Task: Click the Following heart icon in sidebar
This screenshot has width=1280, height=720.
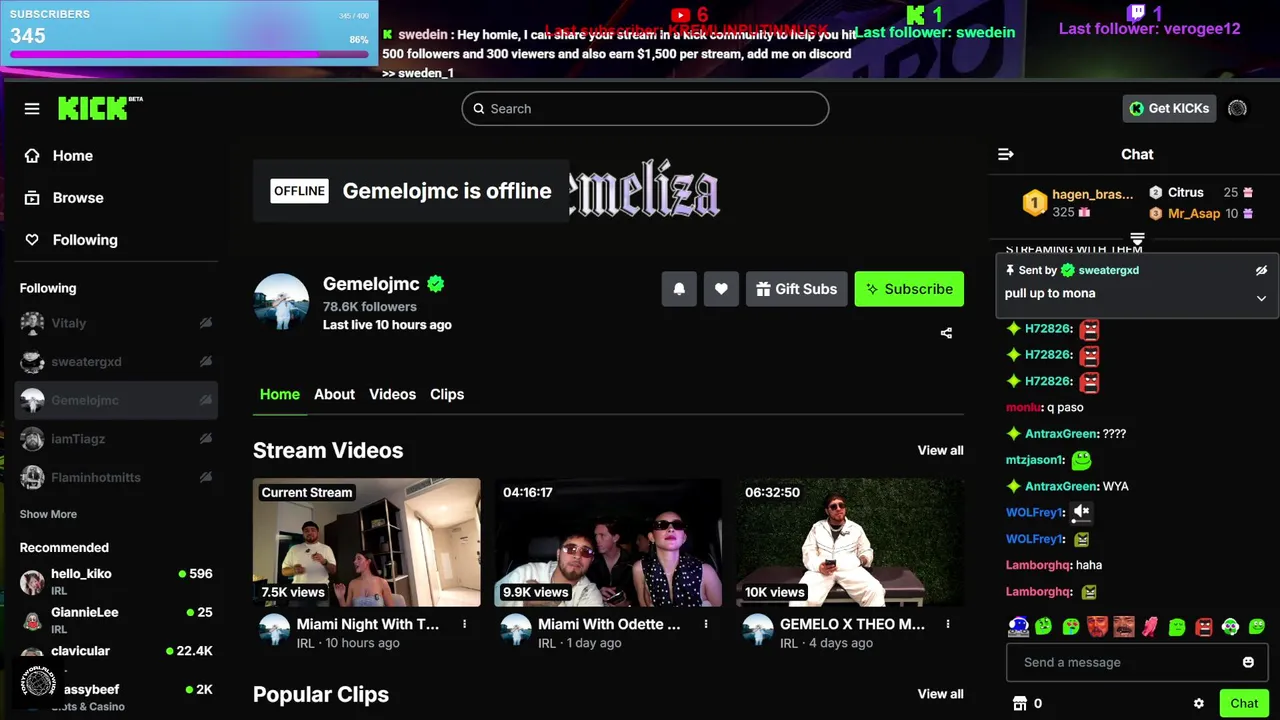Action: [x=32, y=240]
